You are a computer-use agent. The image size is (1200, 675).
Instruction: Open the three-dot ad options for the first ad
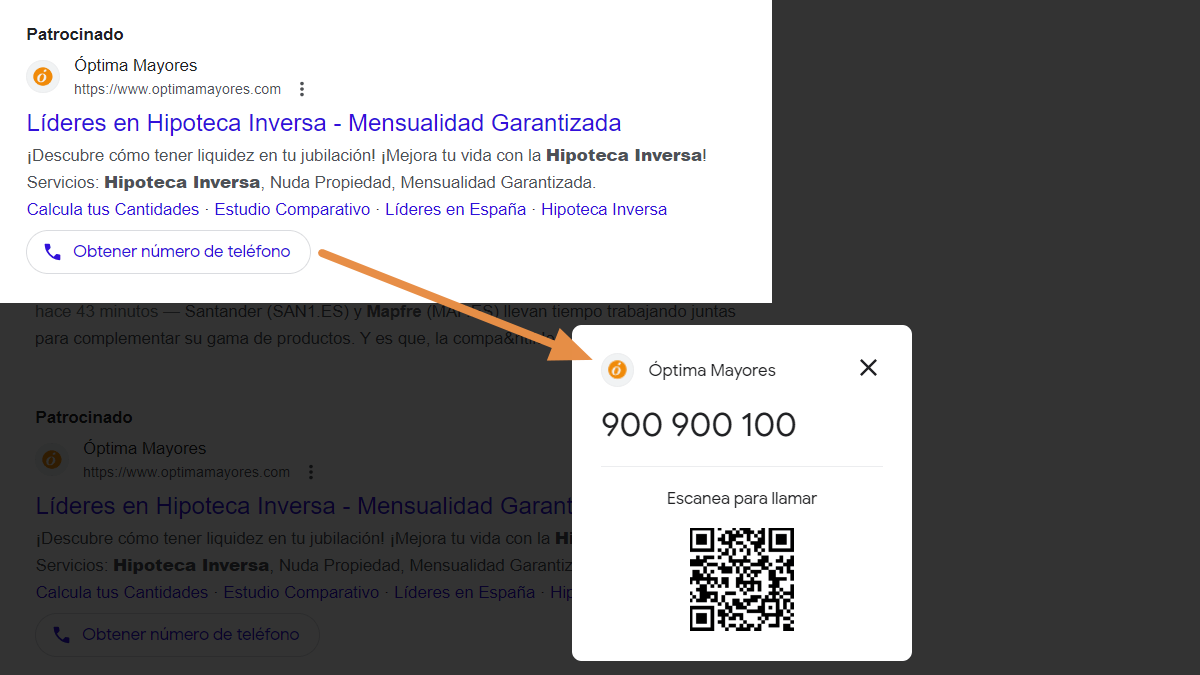(302, 88)
